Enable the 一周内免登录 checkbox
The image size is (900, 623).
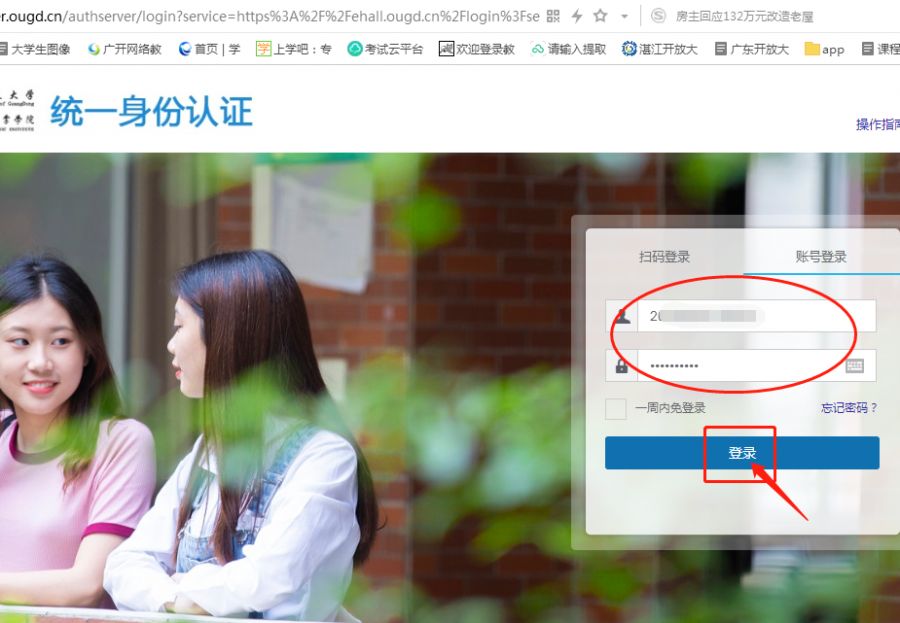616,408
